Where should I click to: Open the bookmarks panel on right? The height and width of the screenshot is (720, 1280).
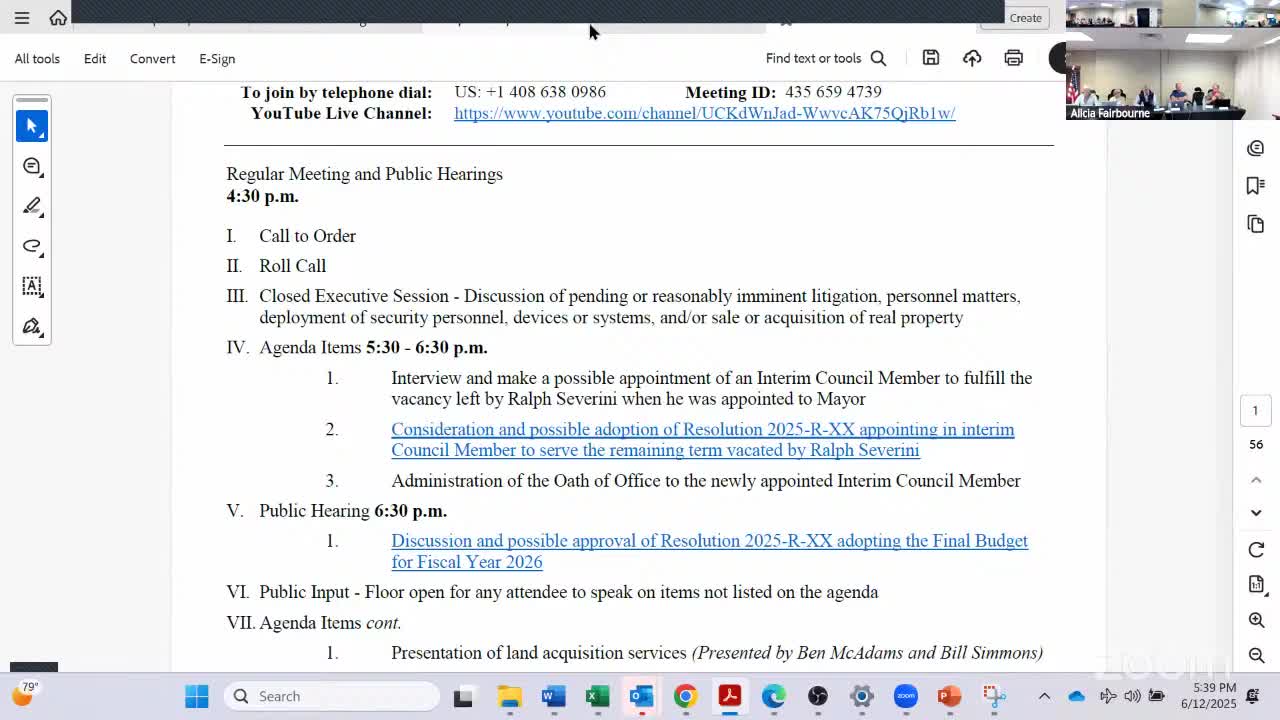[1256, 186]
